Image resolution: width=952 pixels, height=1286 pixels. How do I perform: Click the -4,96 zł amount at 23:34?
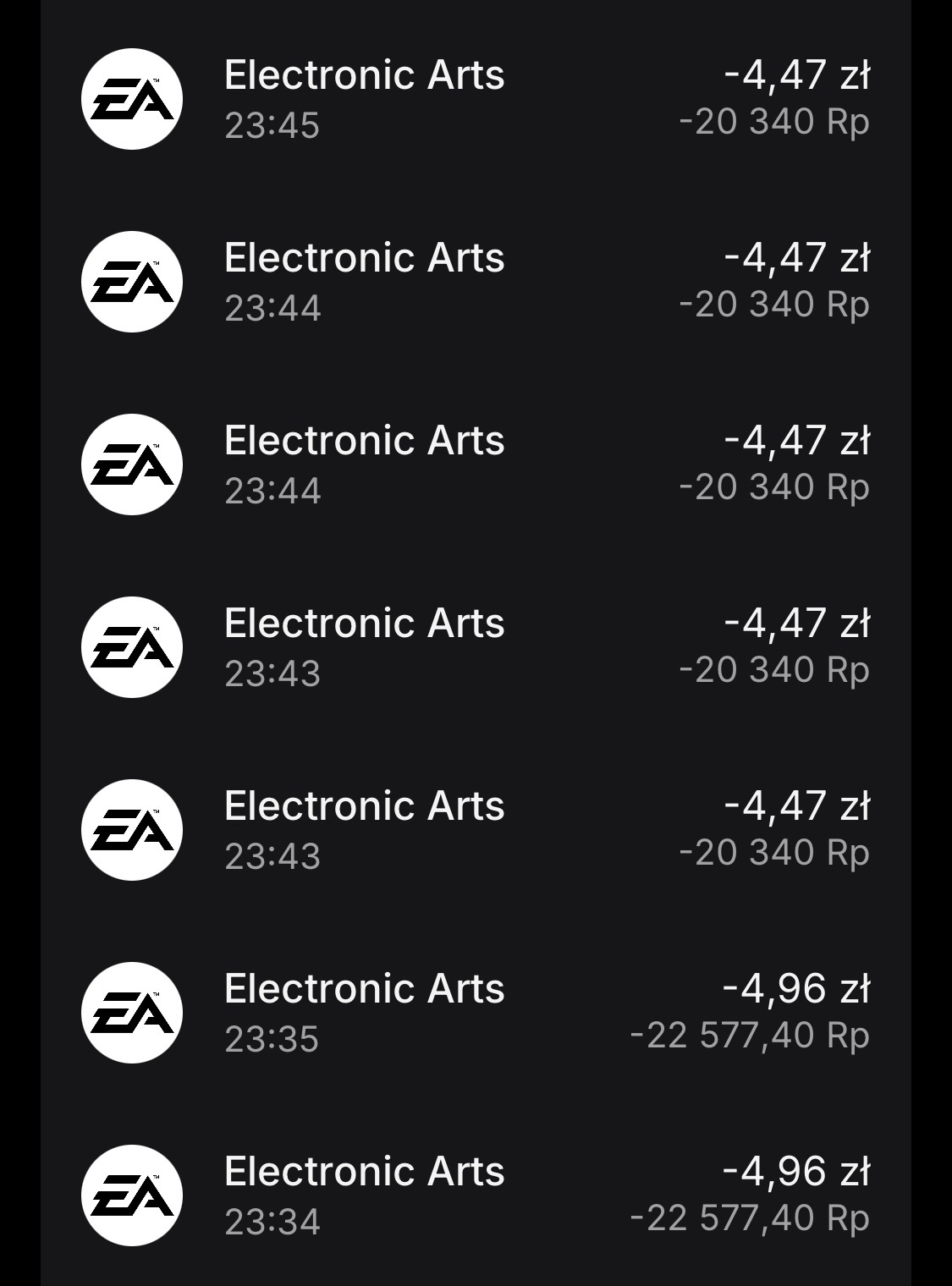795,1172
